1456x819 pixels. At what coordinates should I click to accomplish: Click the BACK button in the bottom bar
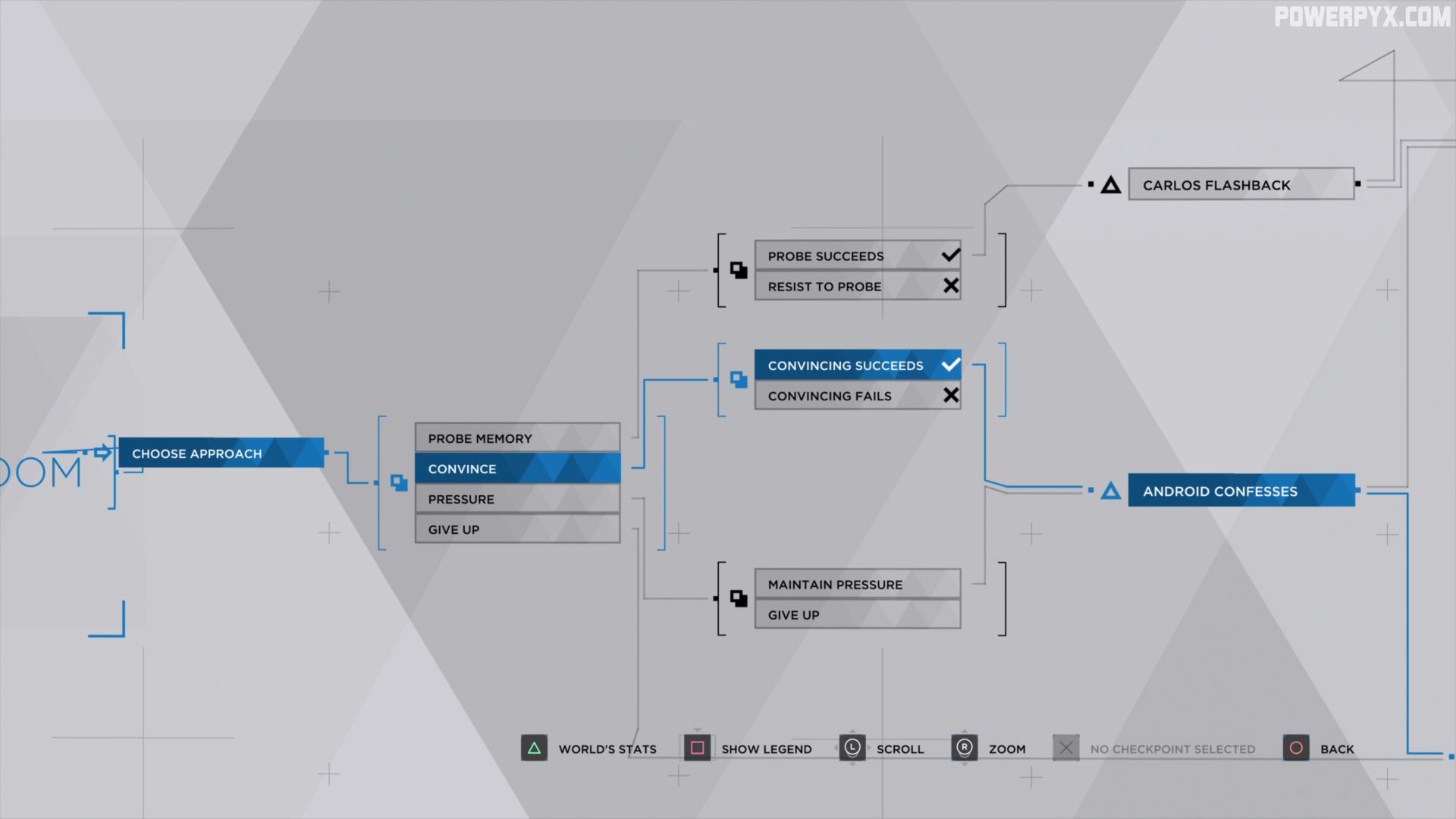[1338, 748]
